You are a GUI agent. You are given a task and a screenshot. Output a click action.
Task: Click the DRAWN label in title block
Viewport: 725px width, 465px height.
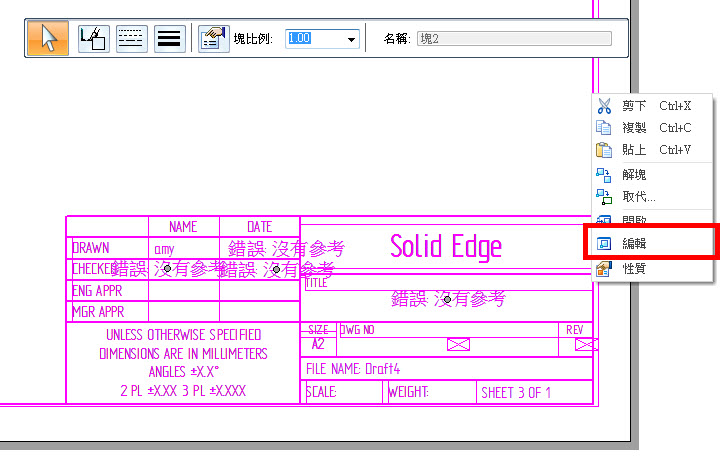91,248
